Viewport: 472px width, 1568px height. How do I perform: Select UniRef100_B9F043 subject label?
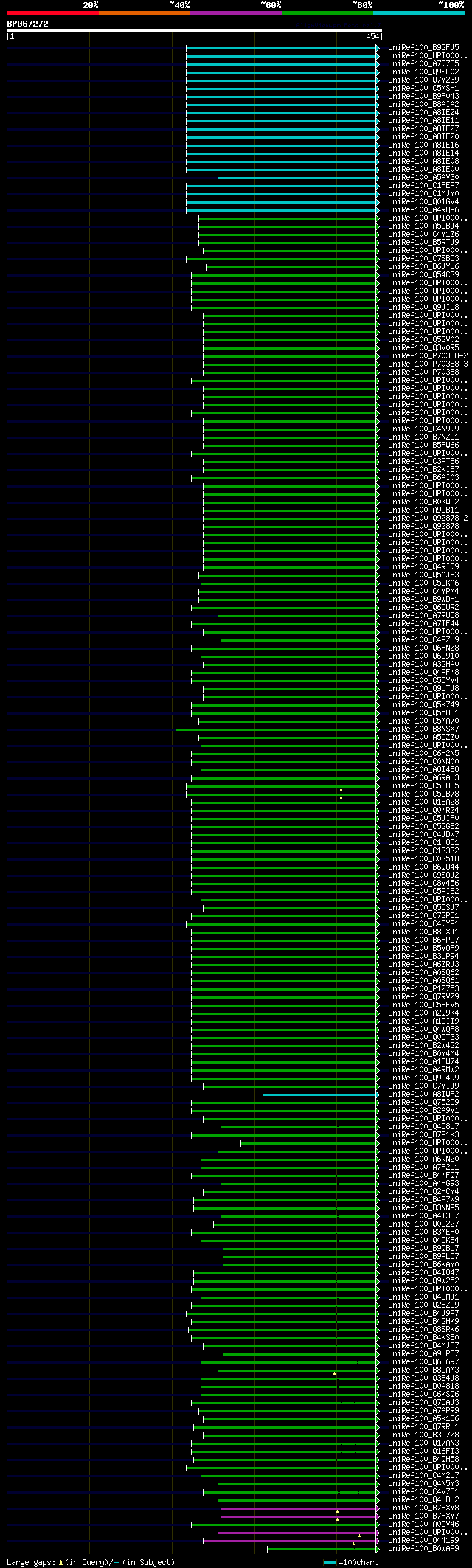424,96
